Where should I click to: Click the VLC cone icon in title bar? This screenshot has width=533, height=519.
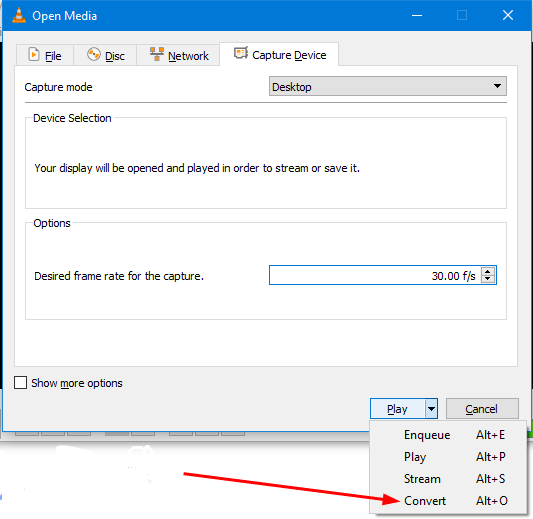tap(19, 15)
